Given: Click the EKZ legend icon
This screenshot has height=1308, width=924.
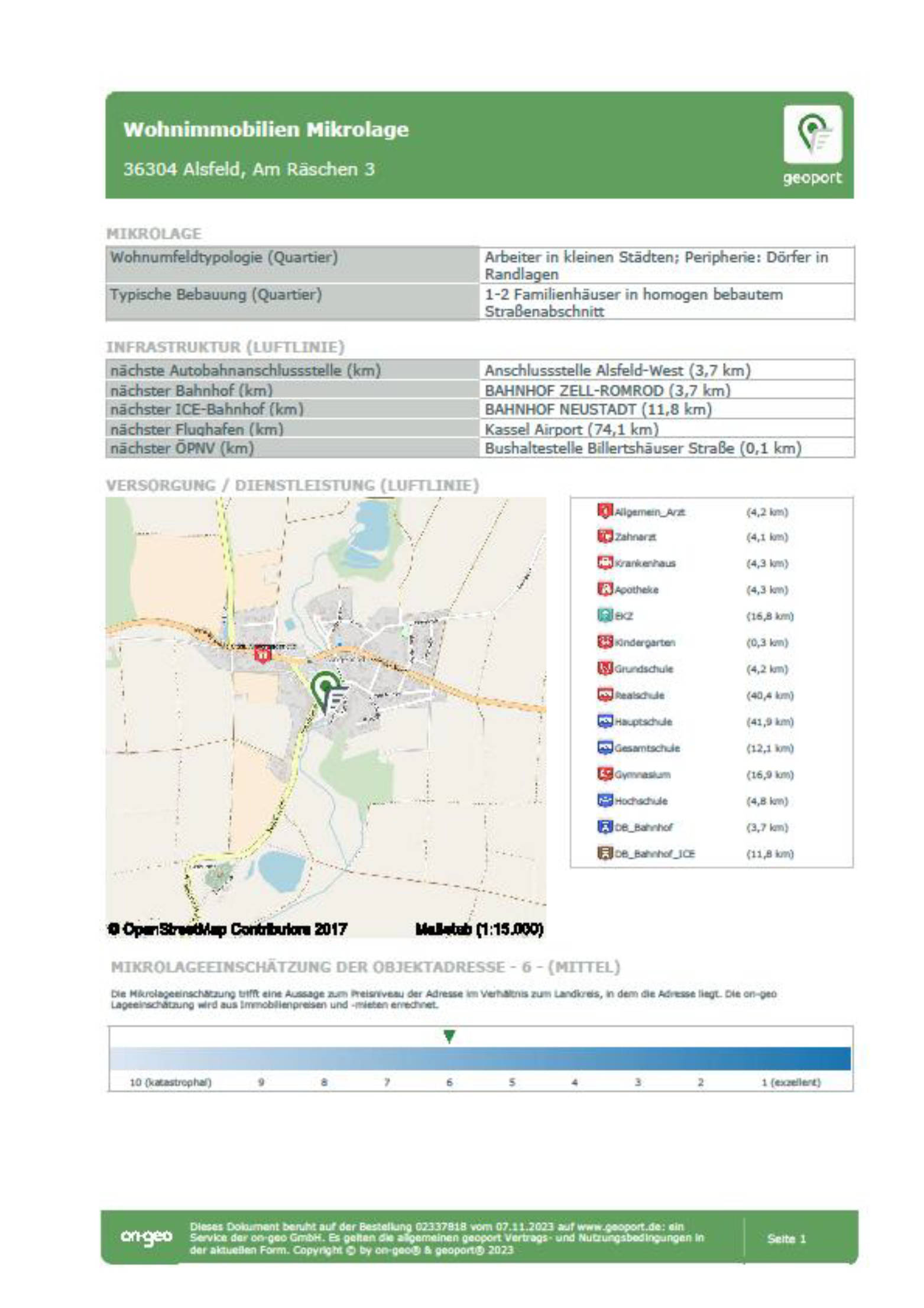Looking at the screenshot, I should [604, 616].
